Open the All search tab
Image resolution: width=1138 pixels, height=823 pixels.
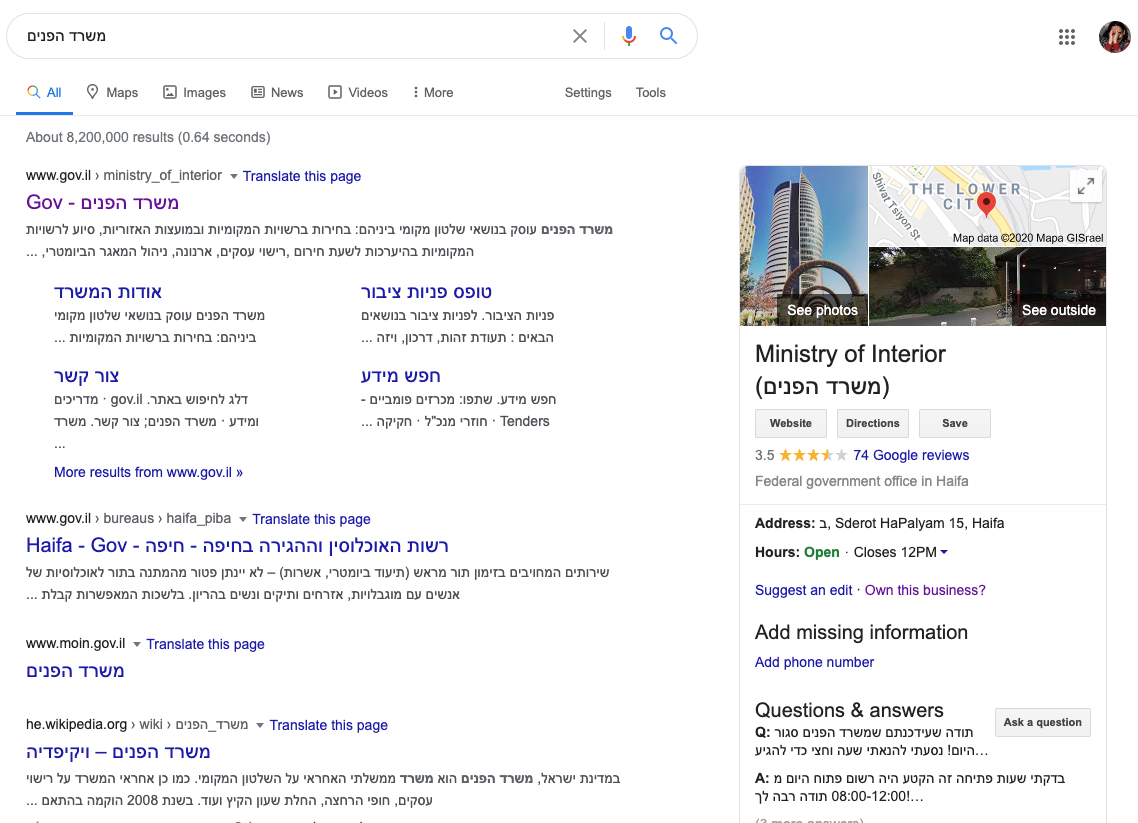click(x=44, y=93)
